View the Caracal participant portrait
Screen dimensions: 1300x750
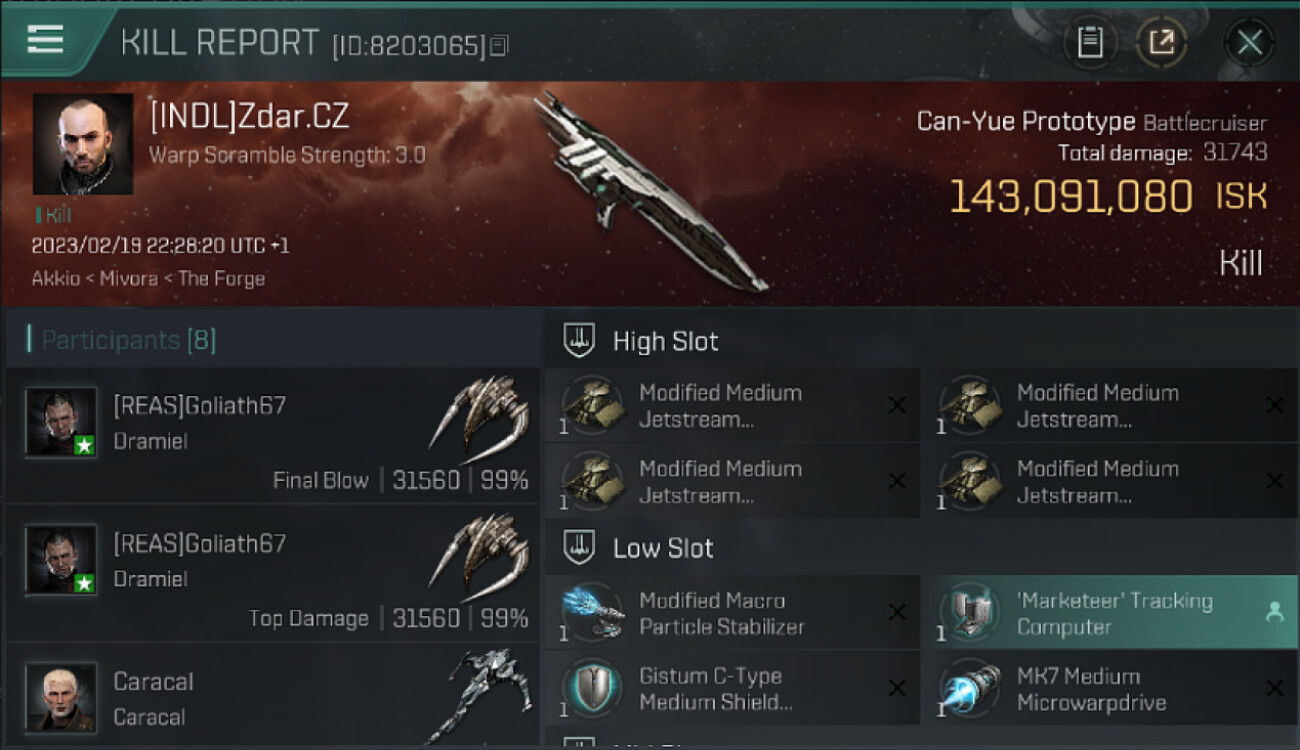[61, 697]
